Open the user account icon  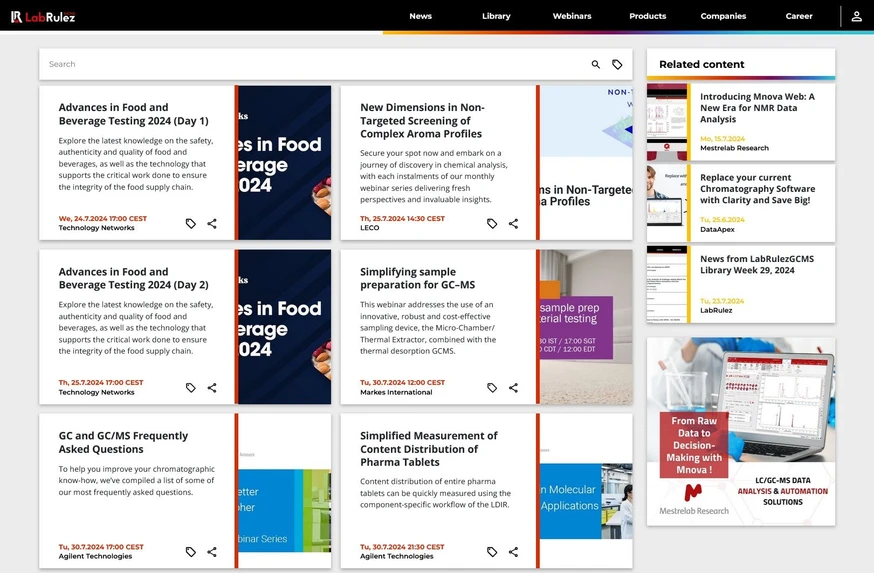pyautogui.click(x=856, y=16)
